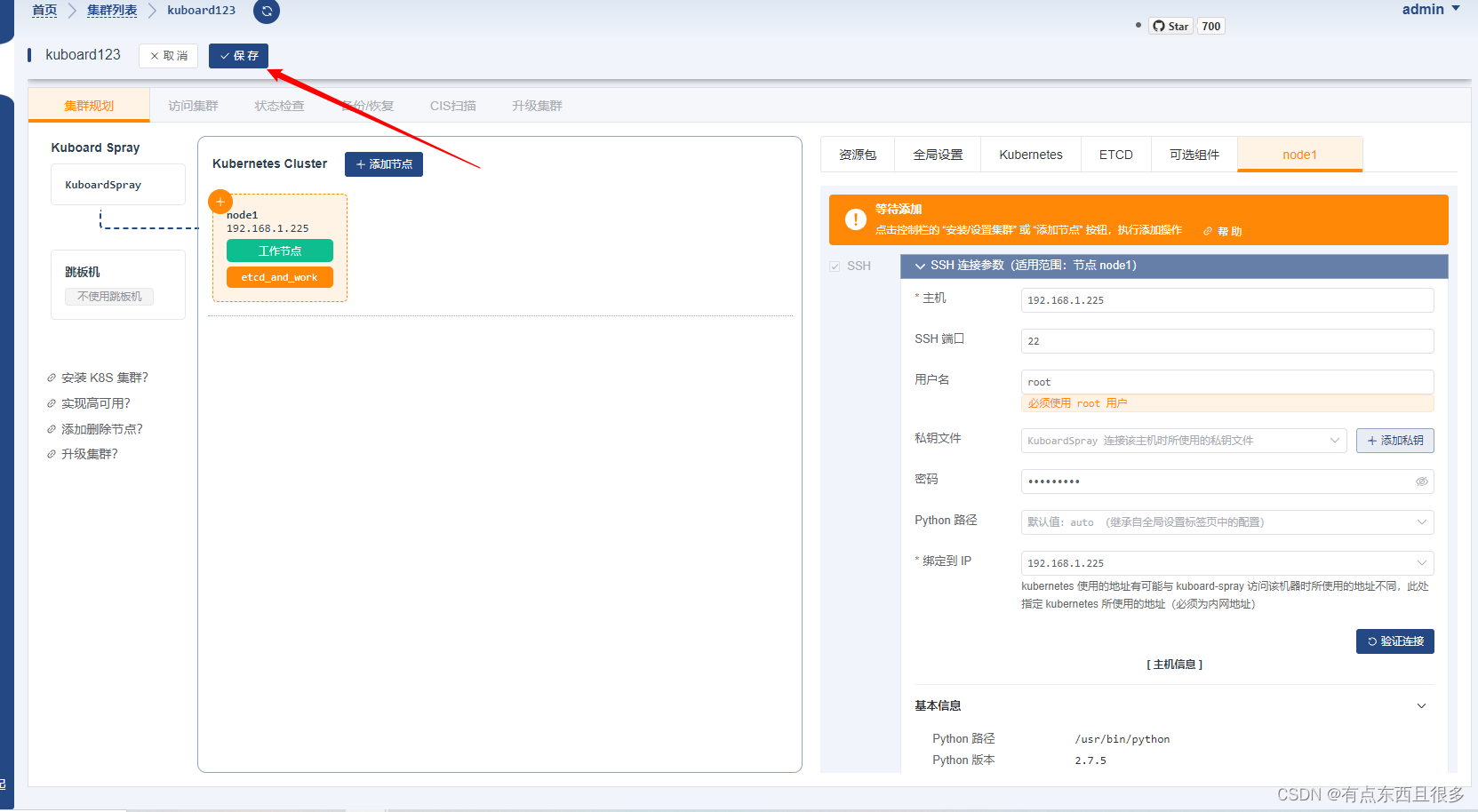Click the 集群列表 breadcrumb link
The height and width of the screenshot is (812, 1478).
click(112, 11)
